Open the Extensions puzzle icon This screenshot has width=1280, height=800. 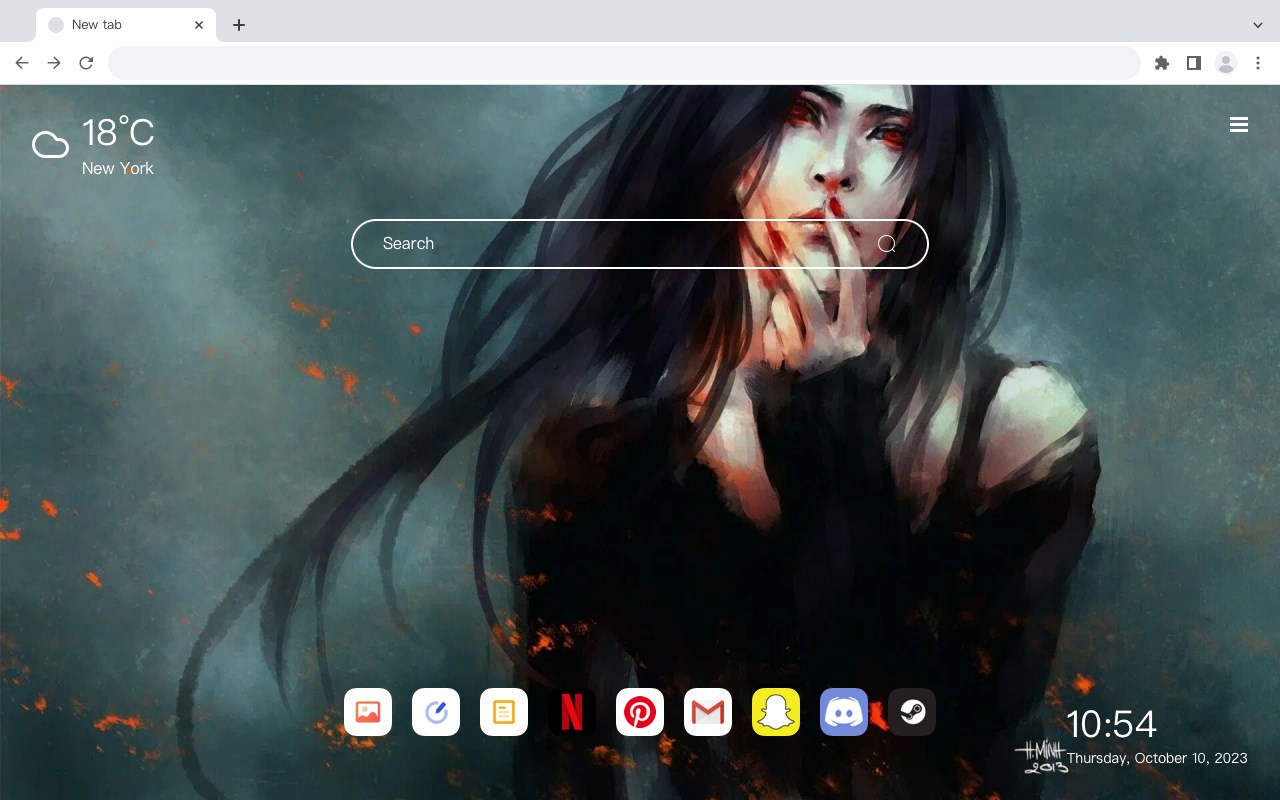pos(1161,63)
